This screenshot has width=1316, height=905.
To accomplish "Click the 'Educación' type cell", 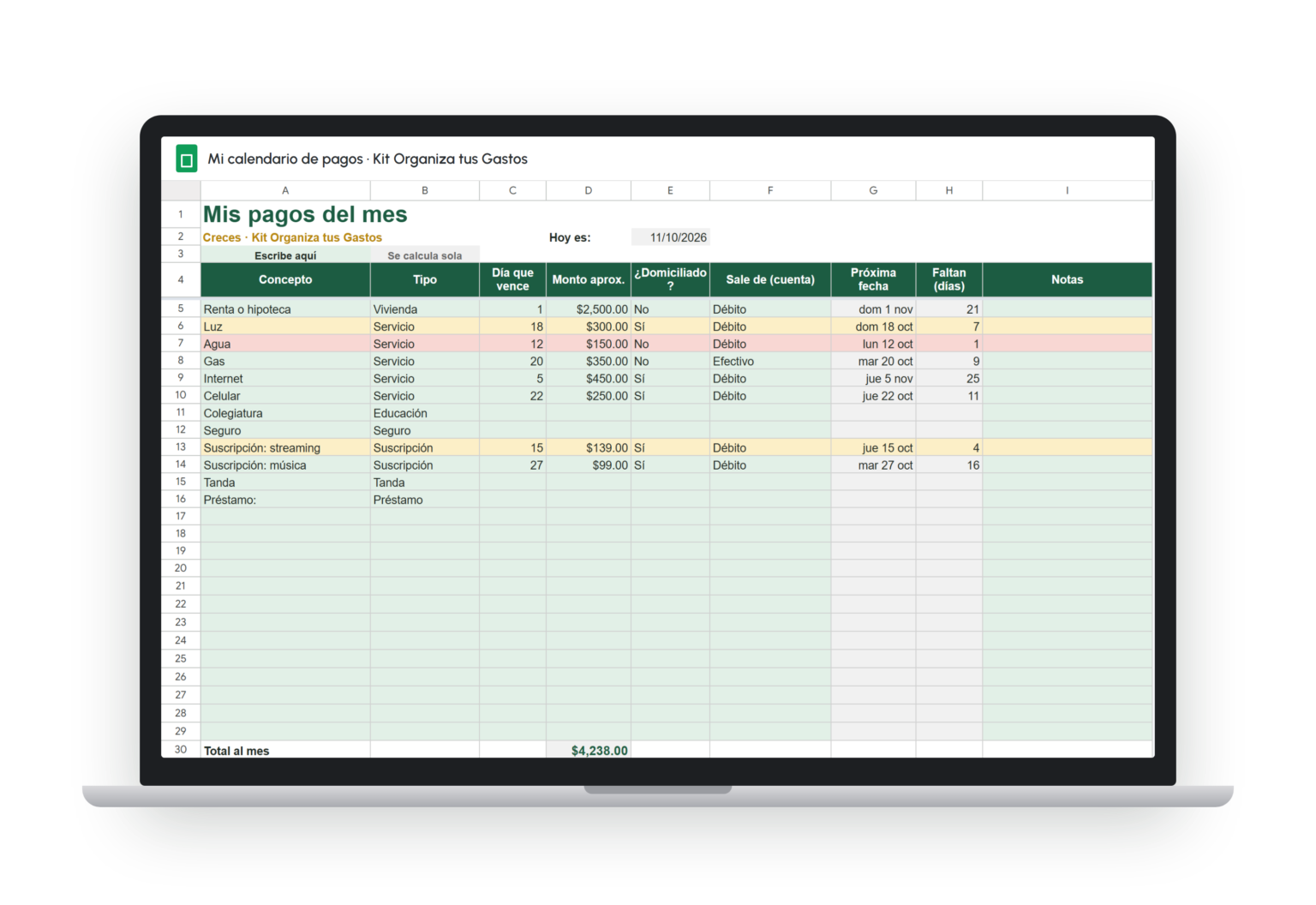I will pyautogui.click(x=425, y=413).
